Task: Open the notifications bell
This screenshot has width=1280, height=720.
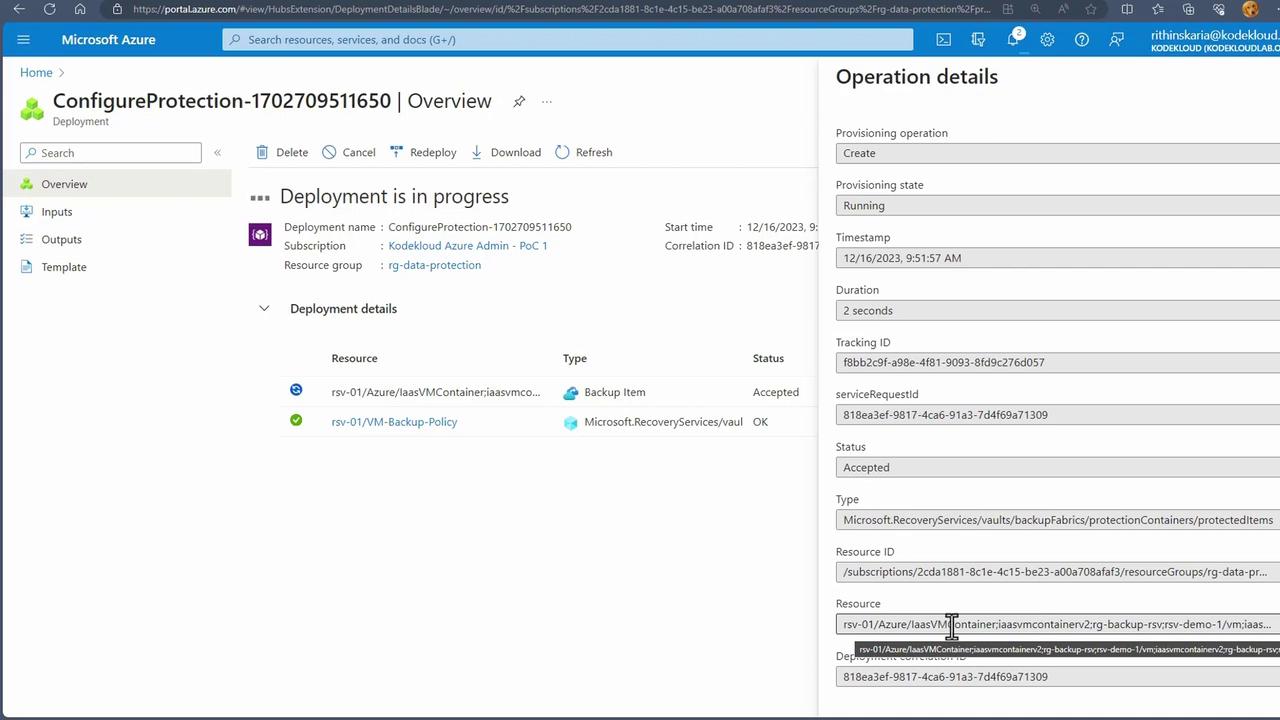Action: tap(1013, 40)
